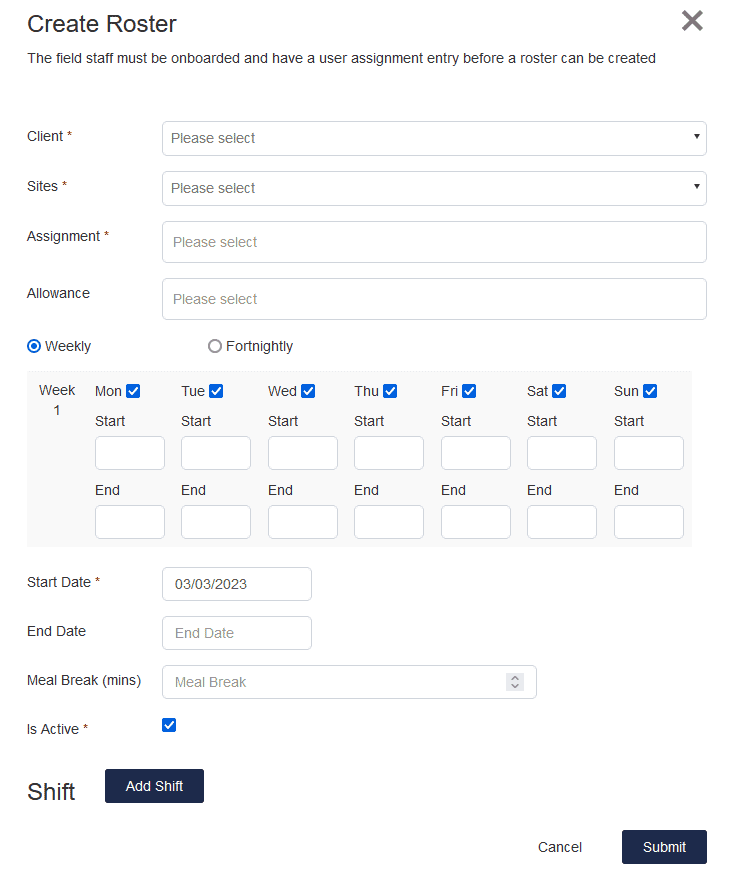Screen dimensions: 733x871
Task: Close the Create Roster dialog
Action: [x=692, y=21]
